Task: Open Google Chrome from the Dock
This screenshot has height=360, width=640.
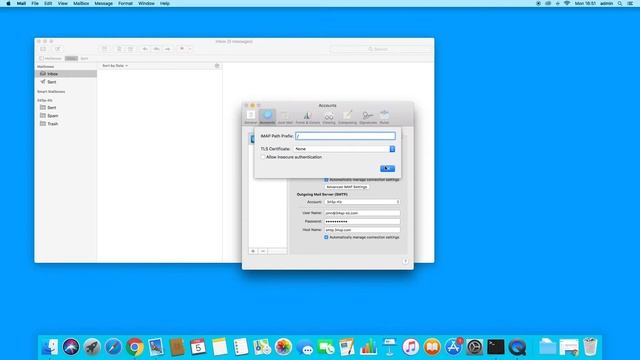Action: point(135,347)
